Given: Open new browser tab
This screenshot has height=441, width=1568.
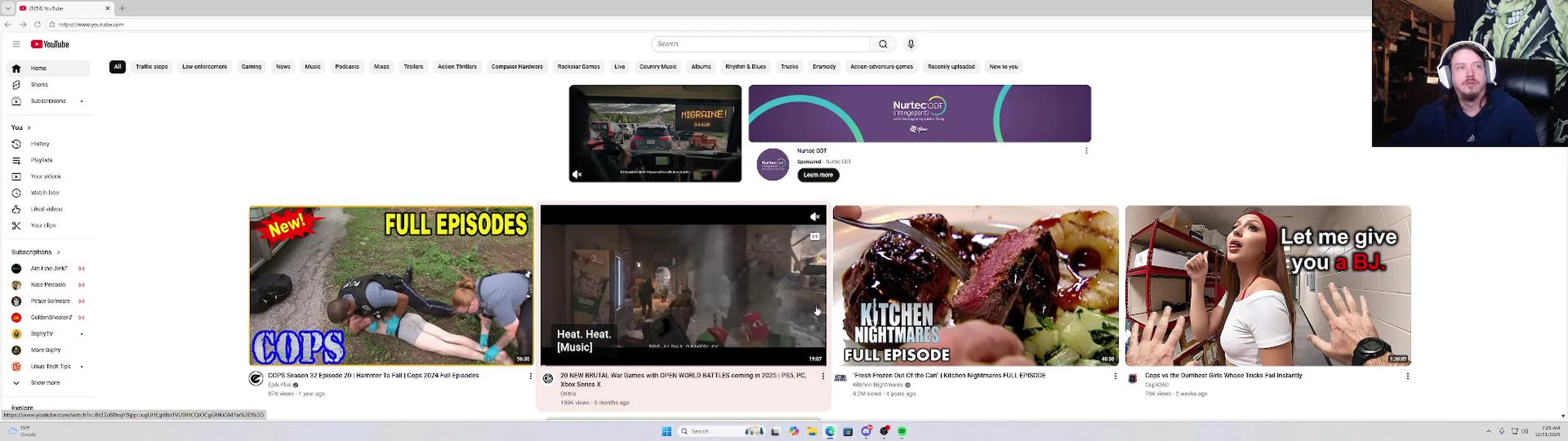Looking at the screenshot, I should pos(123,8).
